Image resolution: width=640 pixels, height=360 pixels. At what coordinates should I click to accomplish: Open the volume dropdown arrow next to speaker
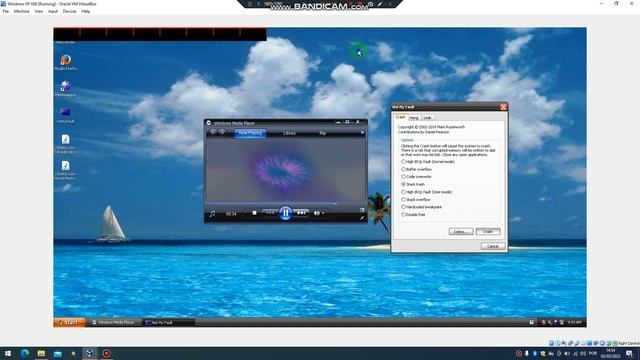[x=323, y=213]
